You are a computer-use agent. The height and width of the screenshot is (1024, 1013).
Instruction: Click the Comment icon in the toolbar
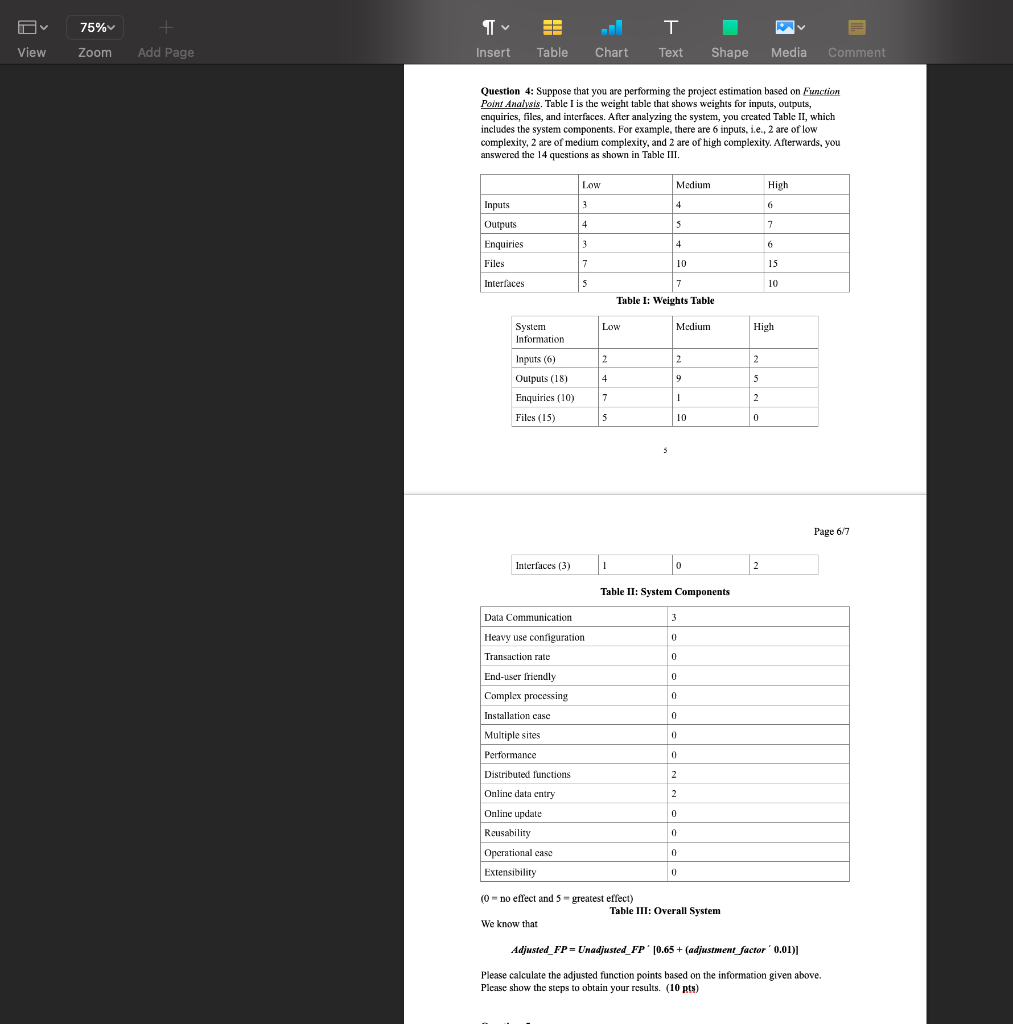(x=856, y=26)
